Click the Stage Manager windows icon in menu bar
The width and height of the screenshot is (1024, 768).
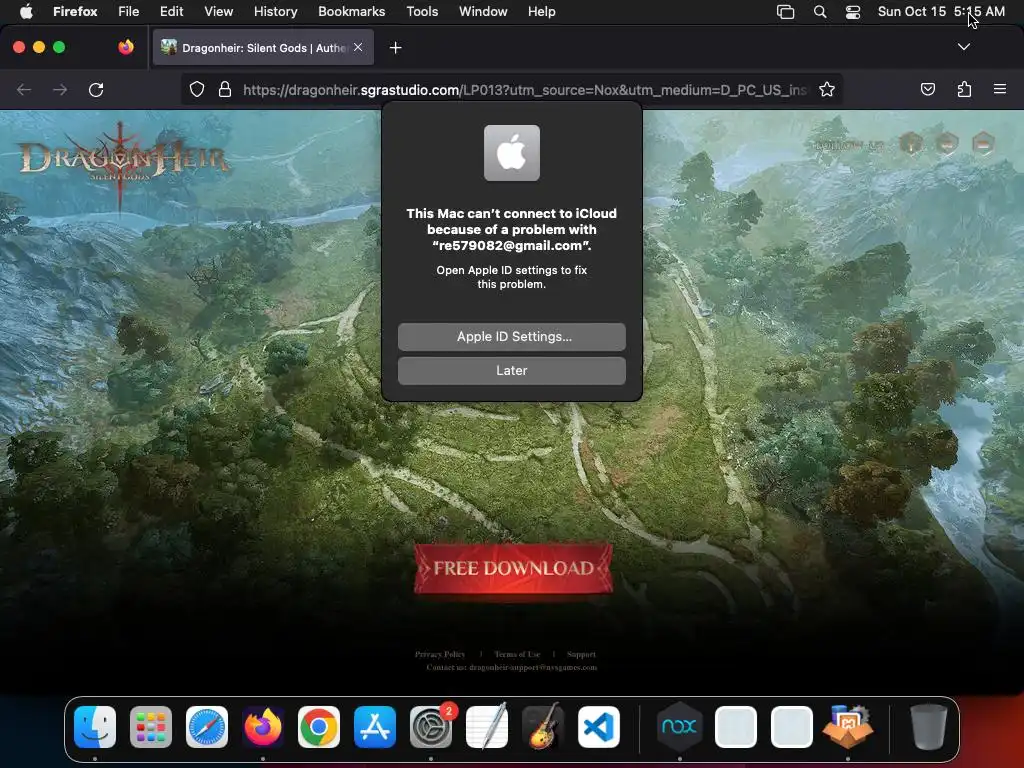(x=786, y=12)
